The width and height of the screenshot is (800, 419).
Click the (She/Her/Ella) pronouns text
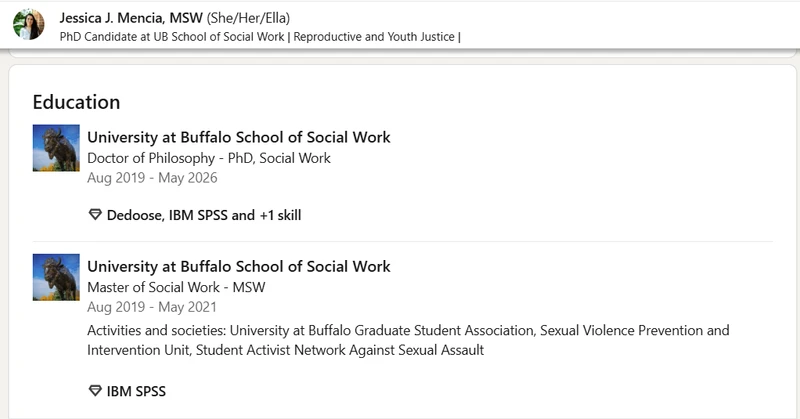[248, 18]
